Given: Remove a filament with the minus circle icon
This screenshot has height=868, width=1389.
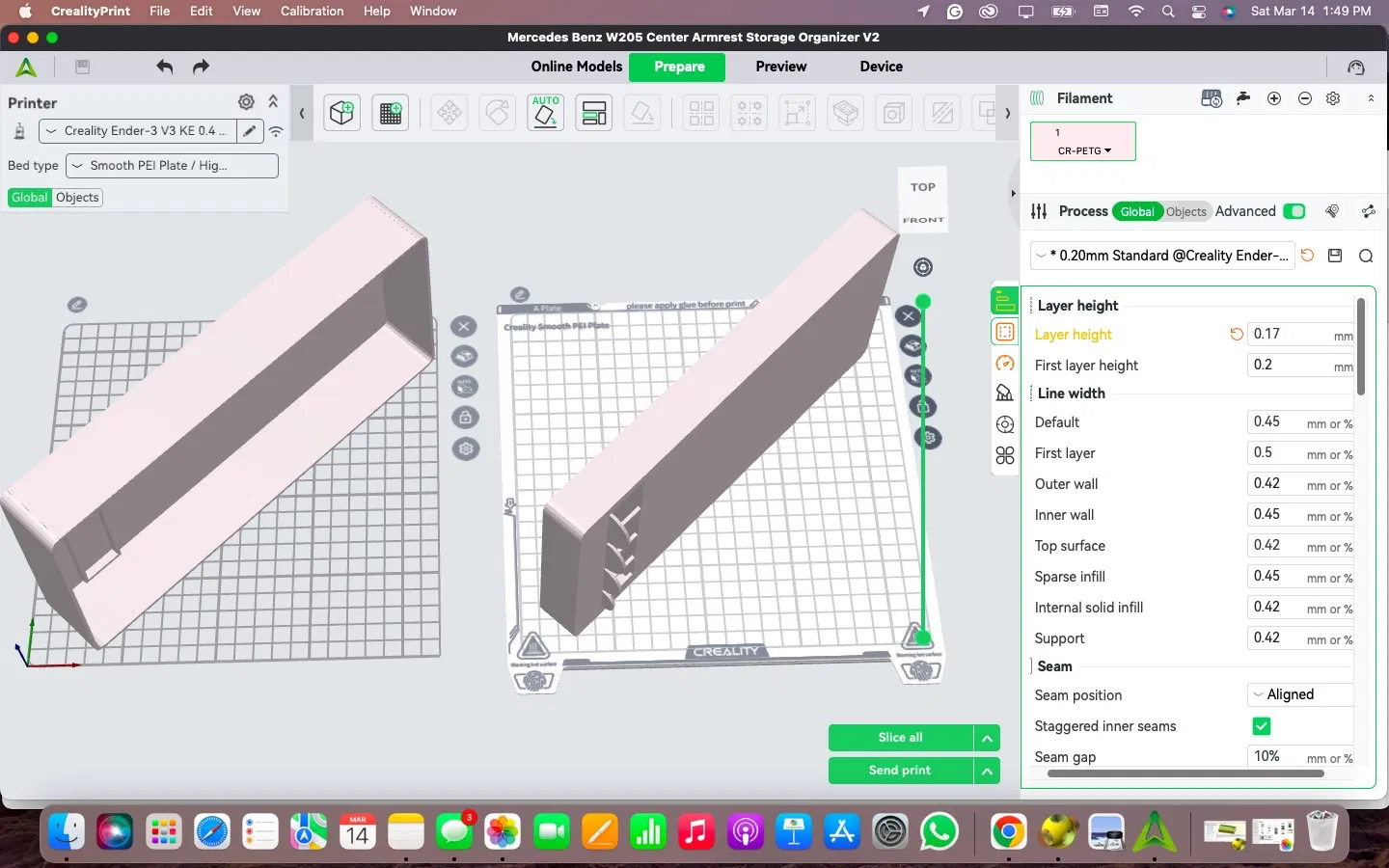Looking at the screenshot, I should (x=1305, y=98).
